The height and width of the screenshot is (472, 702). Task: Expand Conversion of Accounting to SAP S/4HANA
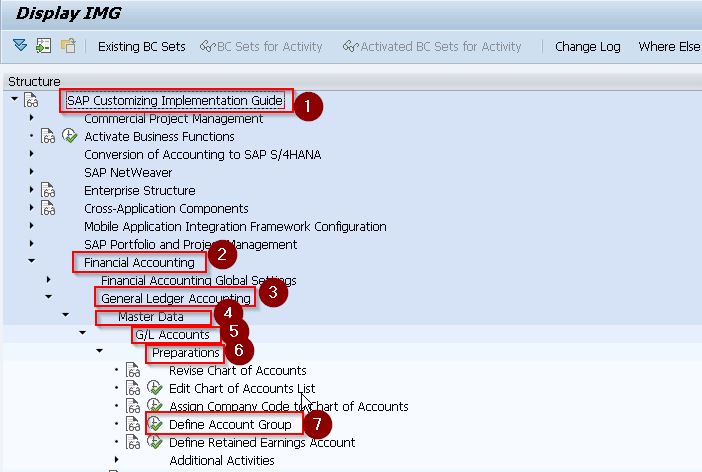click(x=31, y=154)
